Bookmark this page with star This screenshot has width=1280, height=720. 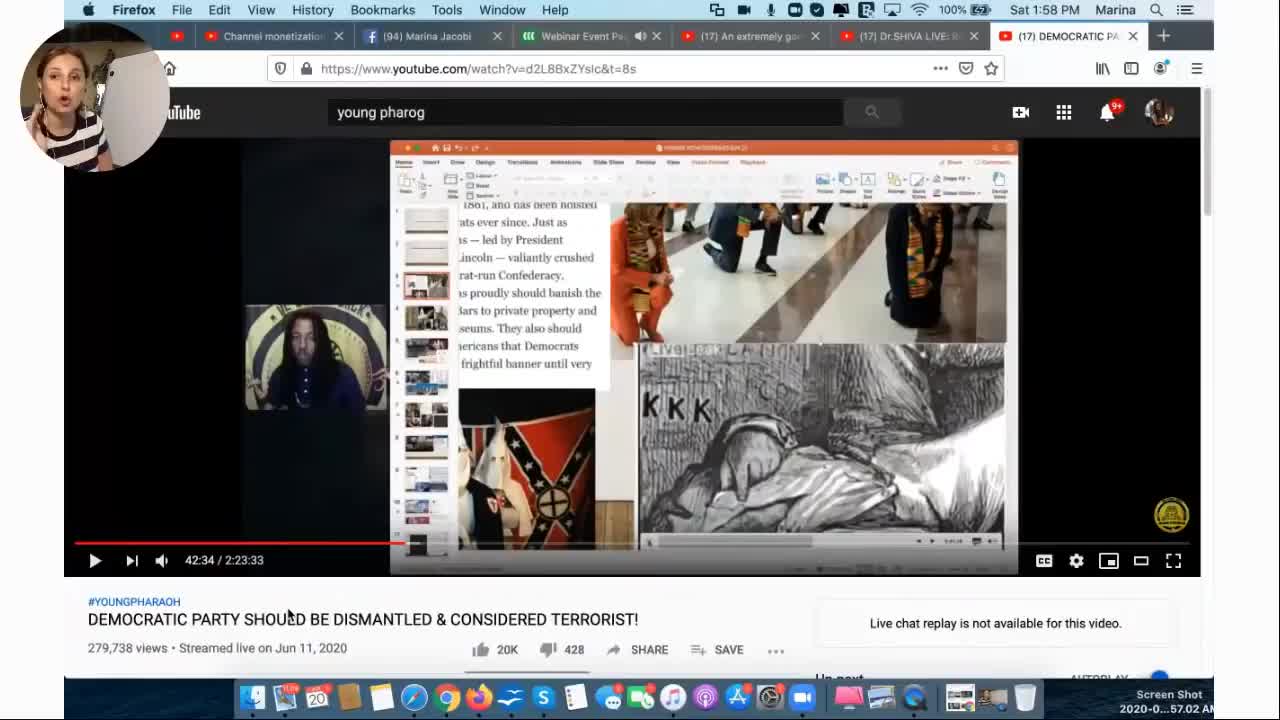tap(991, 69)
